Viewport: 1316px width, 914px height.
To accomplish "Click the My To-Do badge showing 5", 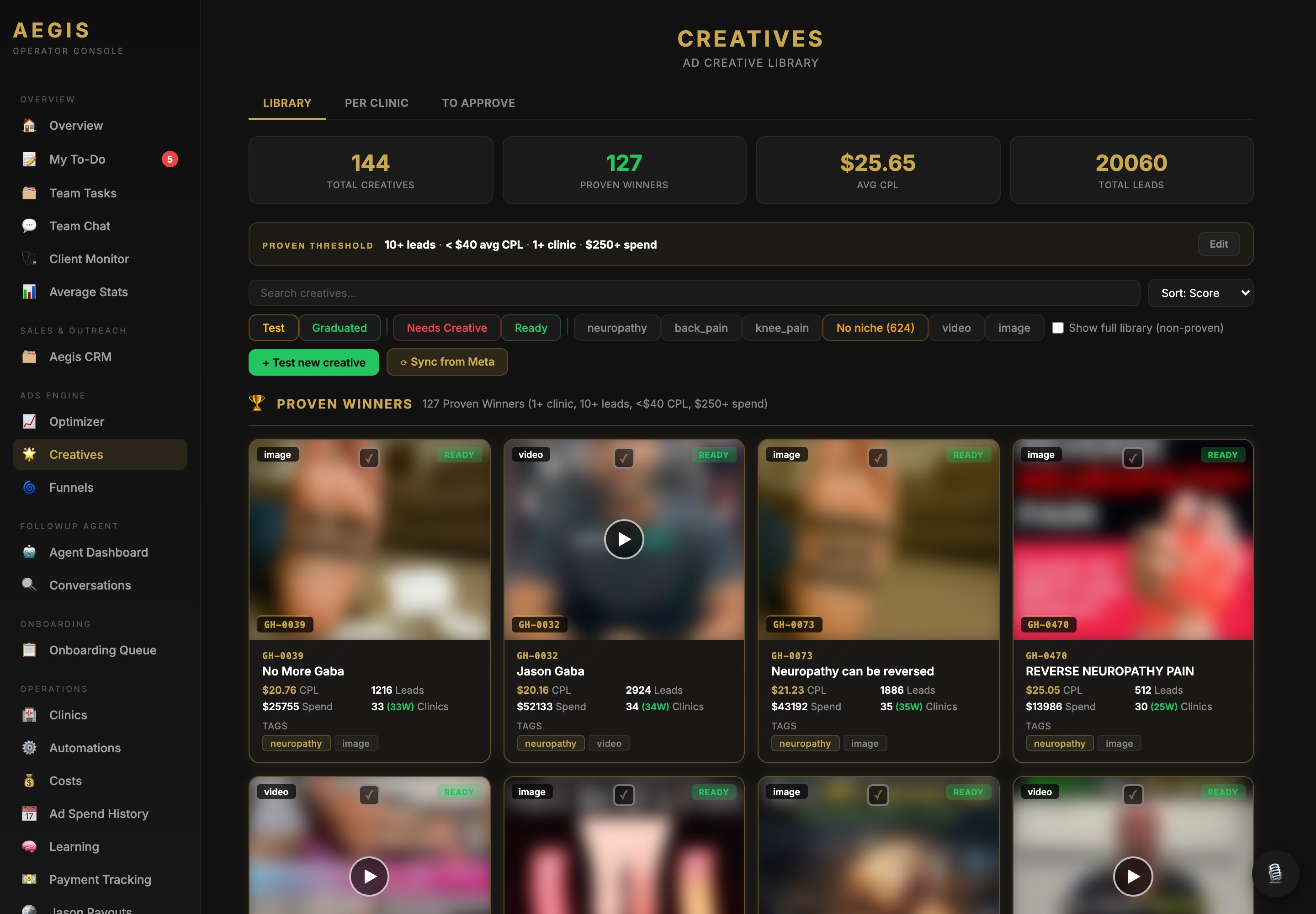I will point(170,159).
